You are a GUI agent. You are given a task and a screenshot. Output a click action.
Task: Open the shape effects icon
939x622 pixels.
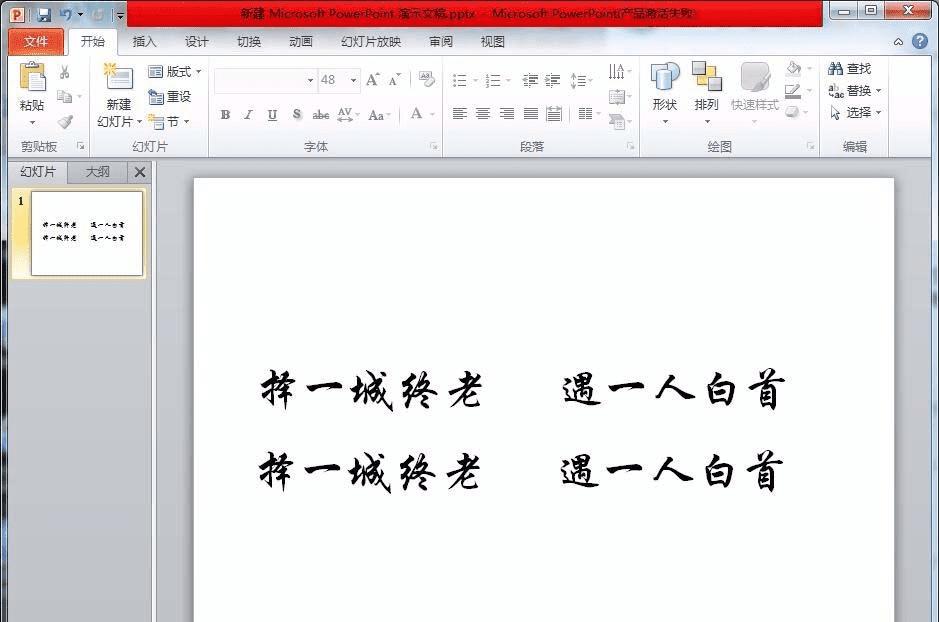tap(792, 113)
